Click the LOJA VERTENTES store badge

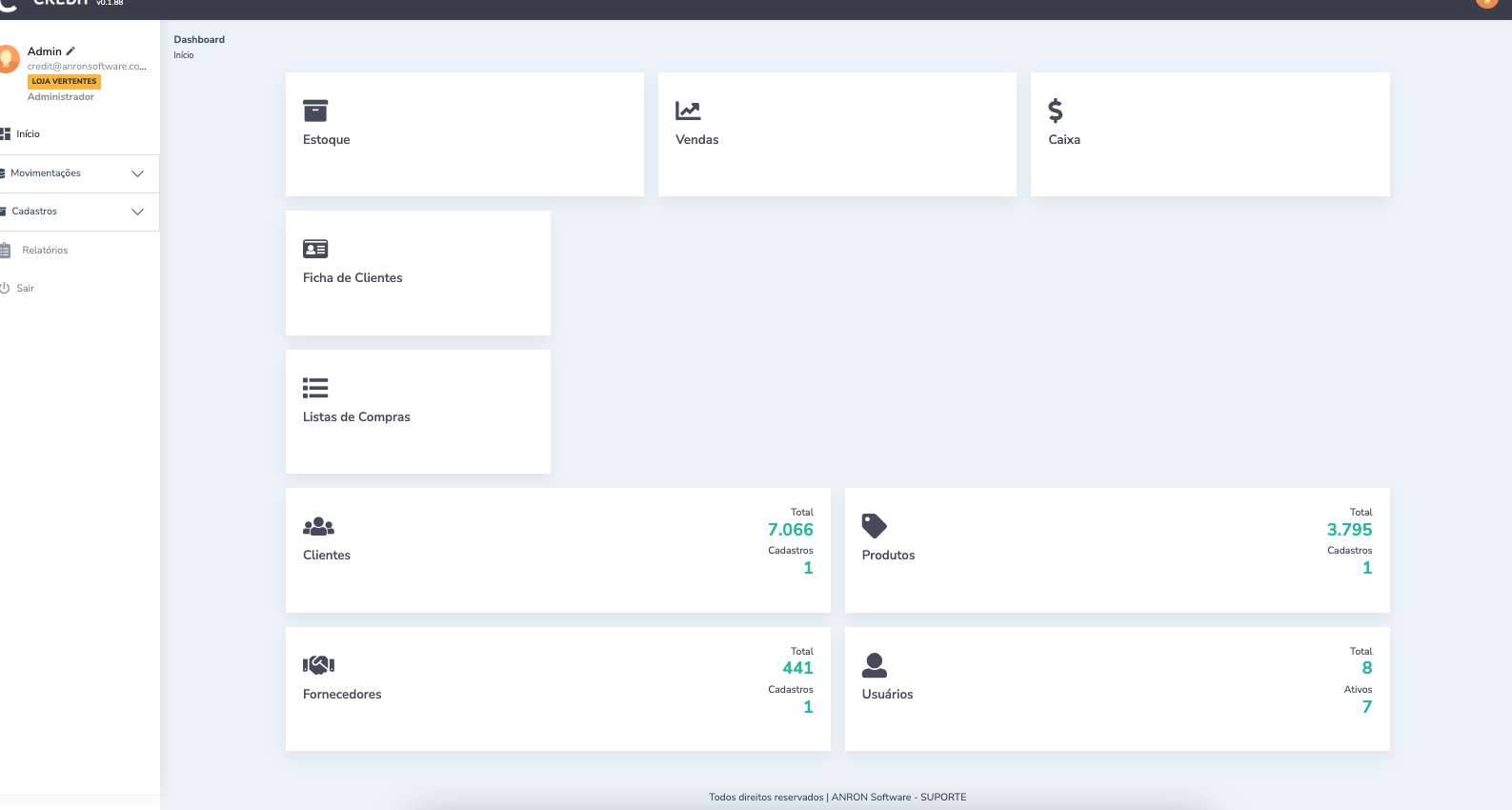tap(64, 82)
